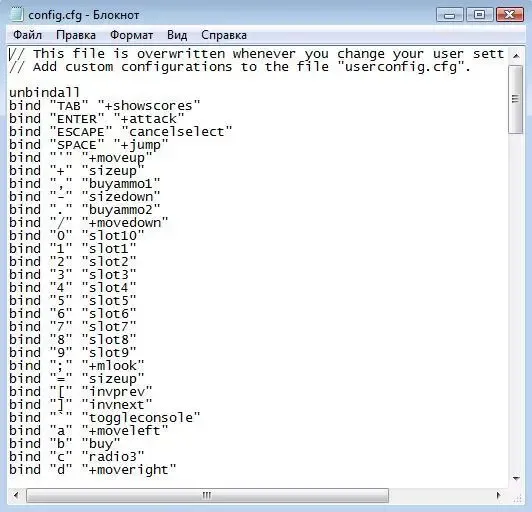The image size is (532, 512).
Task: Click the title text 'config.cfg - Блокнот'
Action: point(83,15)
